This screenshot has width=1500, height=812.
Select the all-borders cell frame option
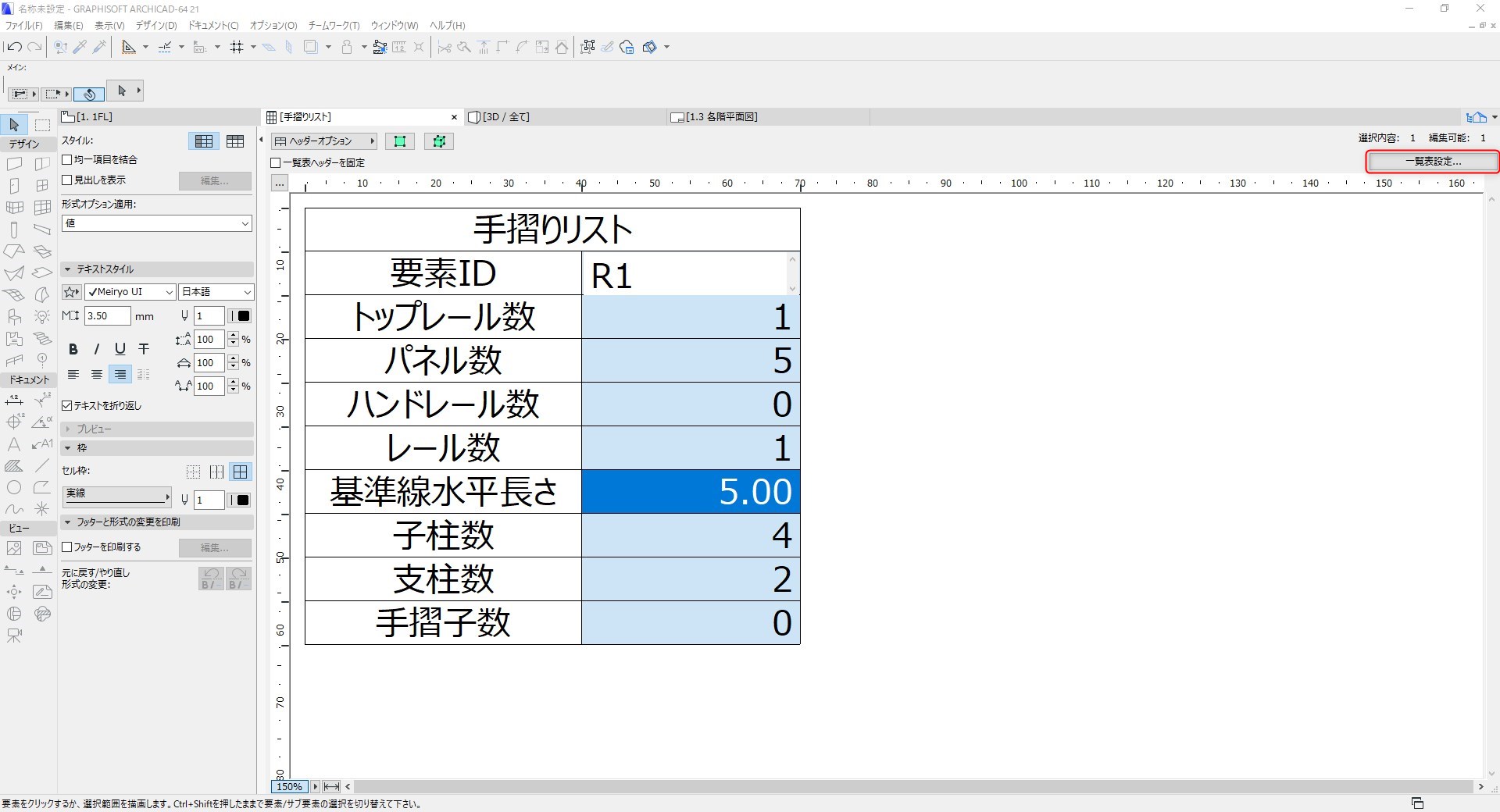(240, 472)
